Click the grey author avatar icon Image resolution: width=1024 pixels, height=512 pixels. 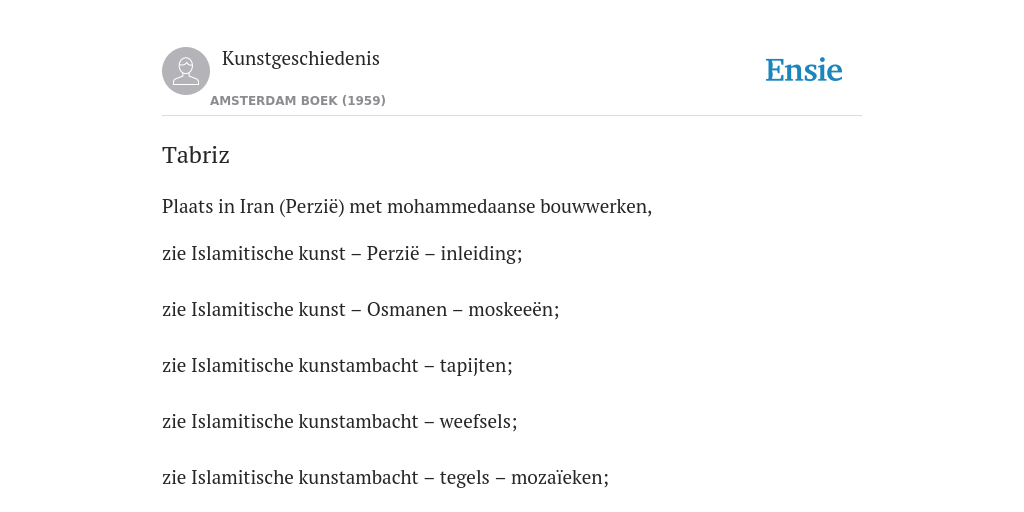coord(186,71)
